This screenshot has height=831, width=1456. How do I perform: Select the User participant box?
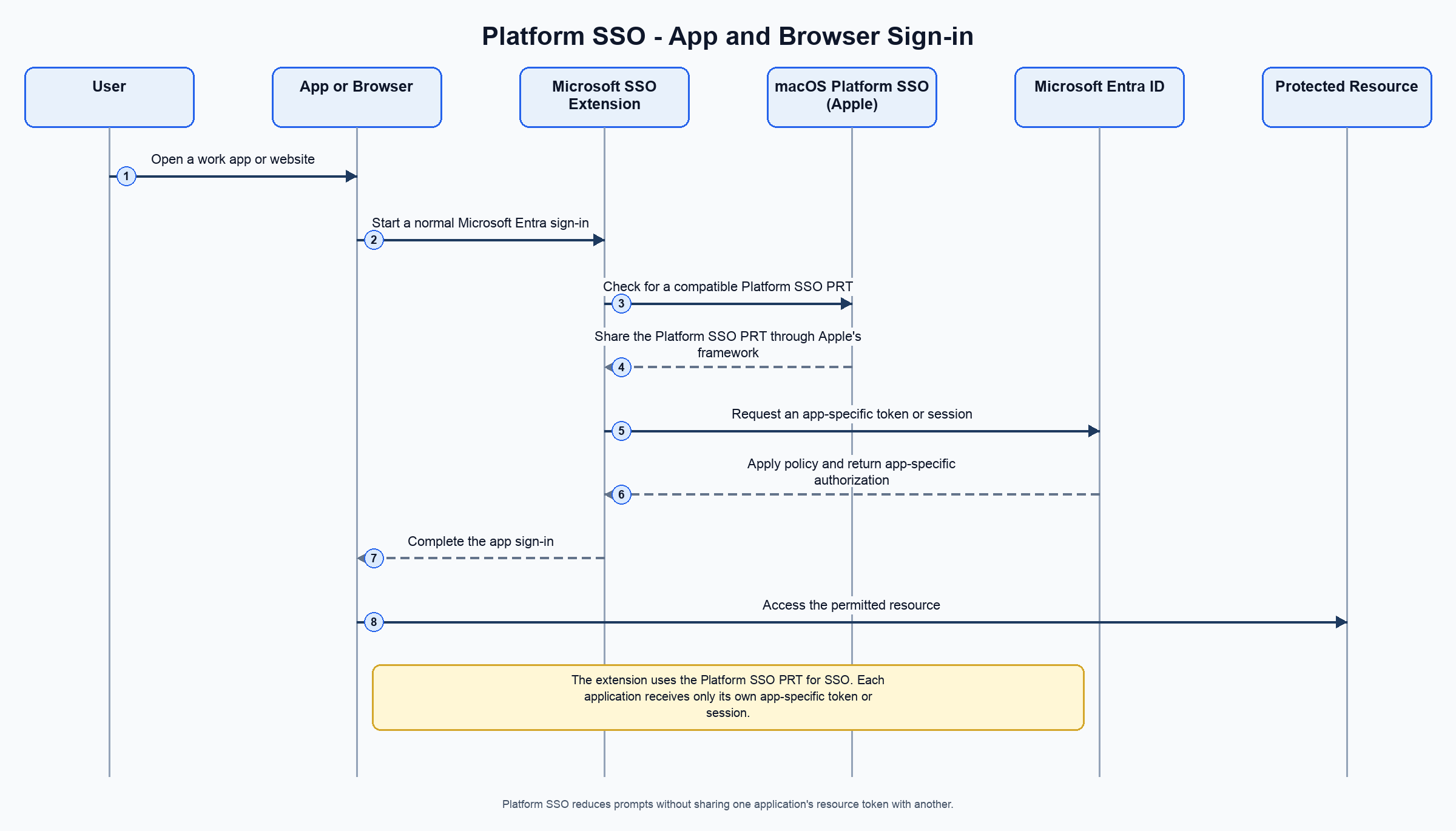[109, 97]
